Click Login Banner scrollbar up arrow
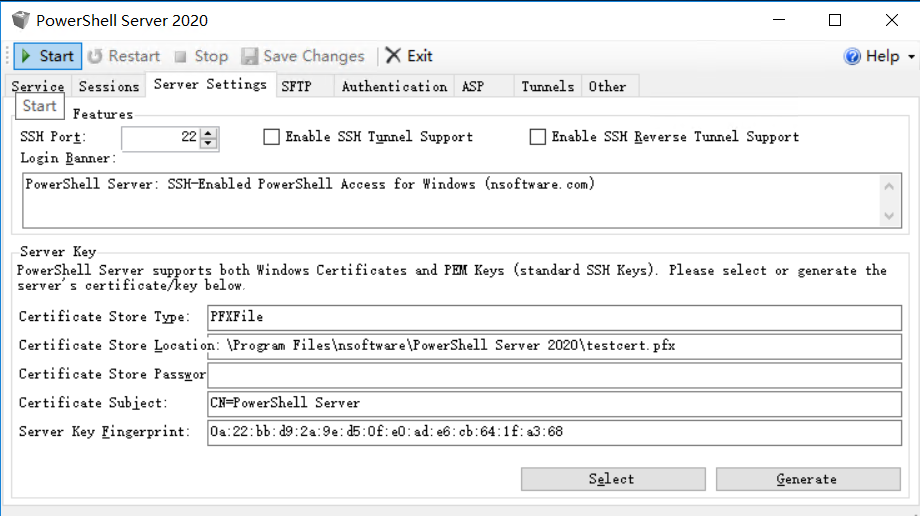The width and height of the screenshot is (920, 516). point(889,187)
